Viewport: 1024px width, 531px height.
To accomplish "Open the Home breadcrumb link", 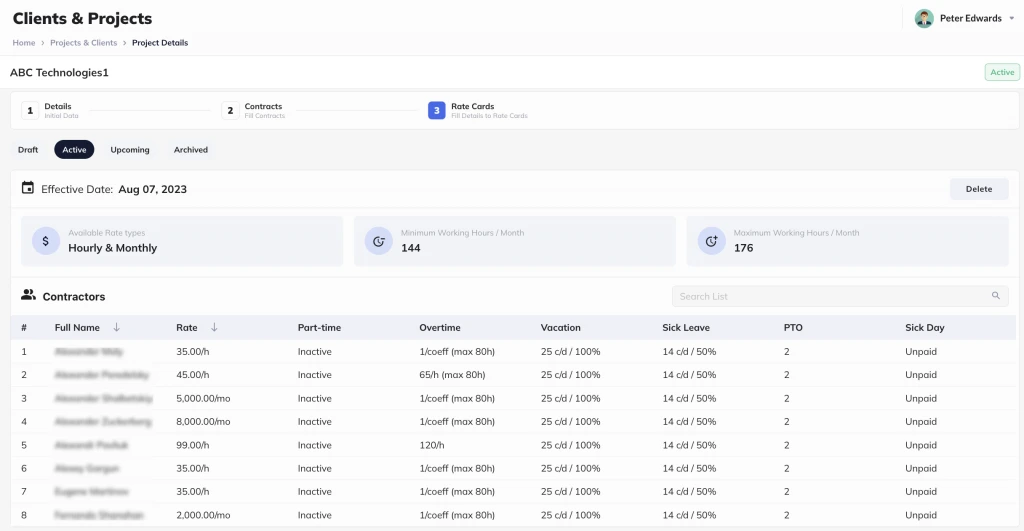I will coord(24,42).
